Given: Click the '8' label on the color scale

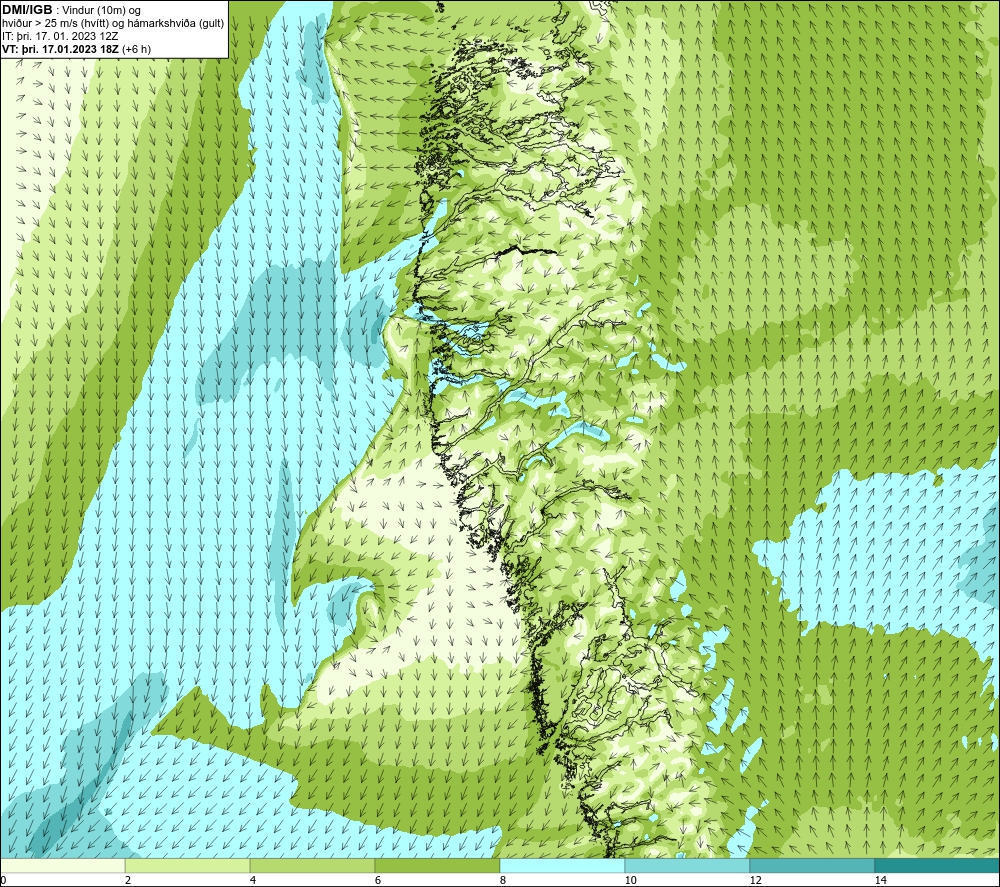Looking at the screenshot, I should tap(503, 880).
